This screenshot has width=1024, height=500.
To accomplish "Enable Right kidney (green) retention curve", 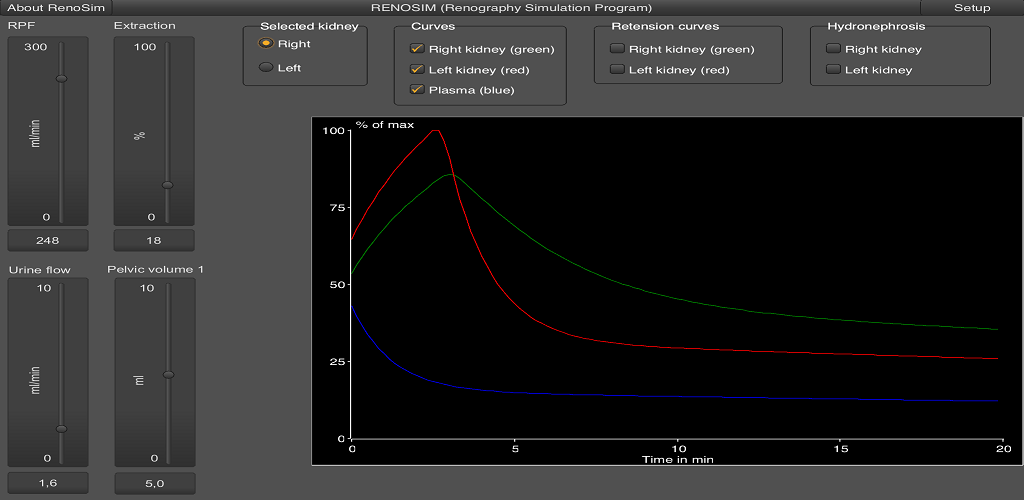I will tap(617, 49).
